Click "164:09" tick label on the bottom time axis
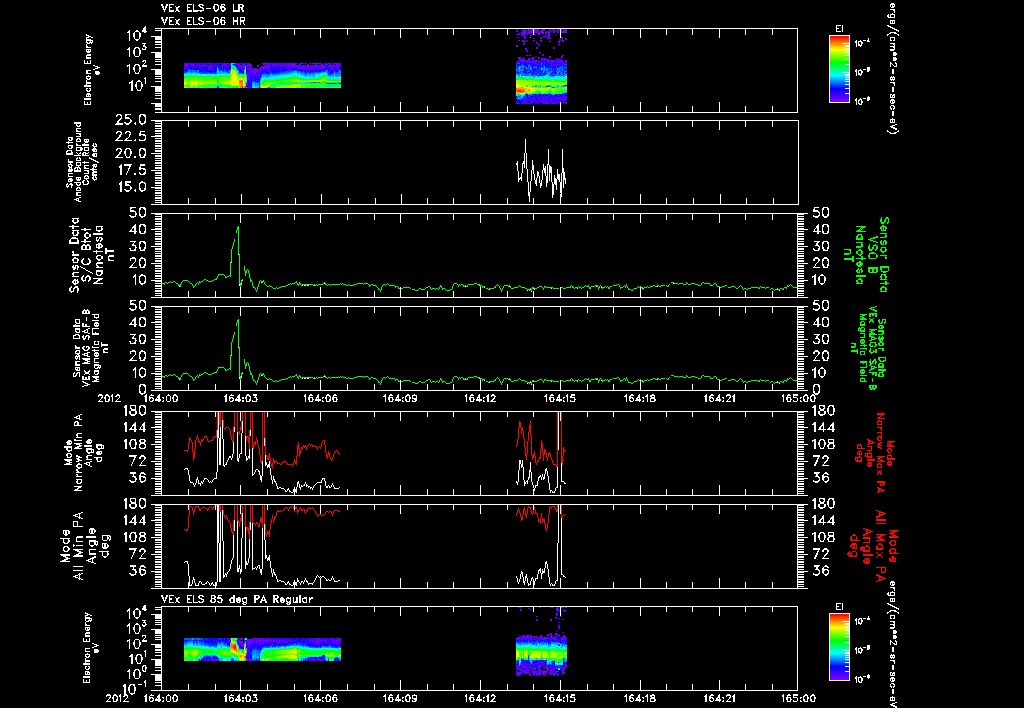This screenshot has width=1024, height=708. click(x=400, y=698)
